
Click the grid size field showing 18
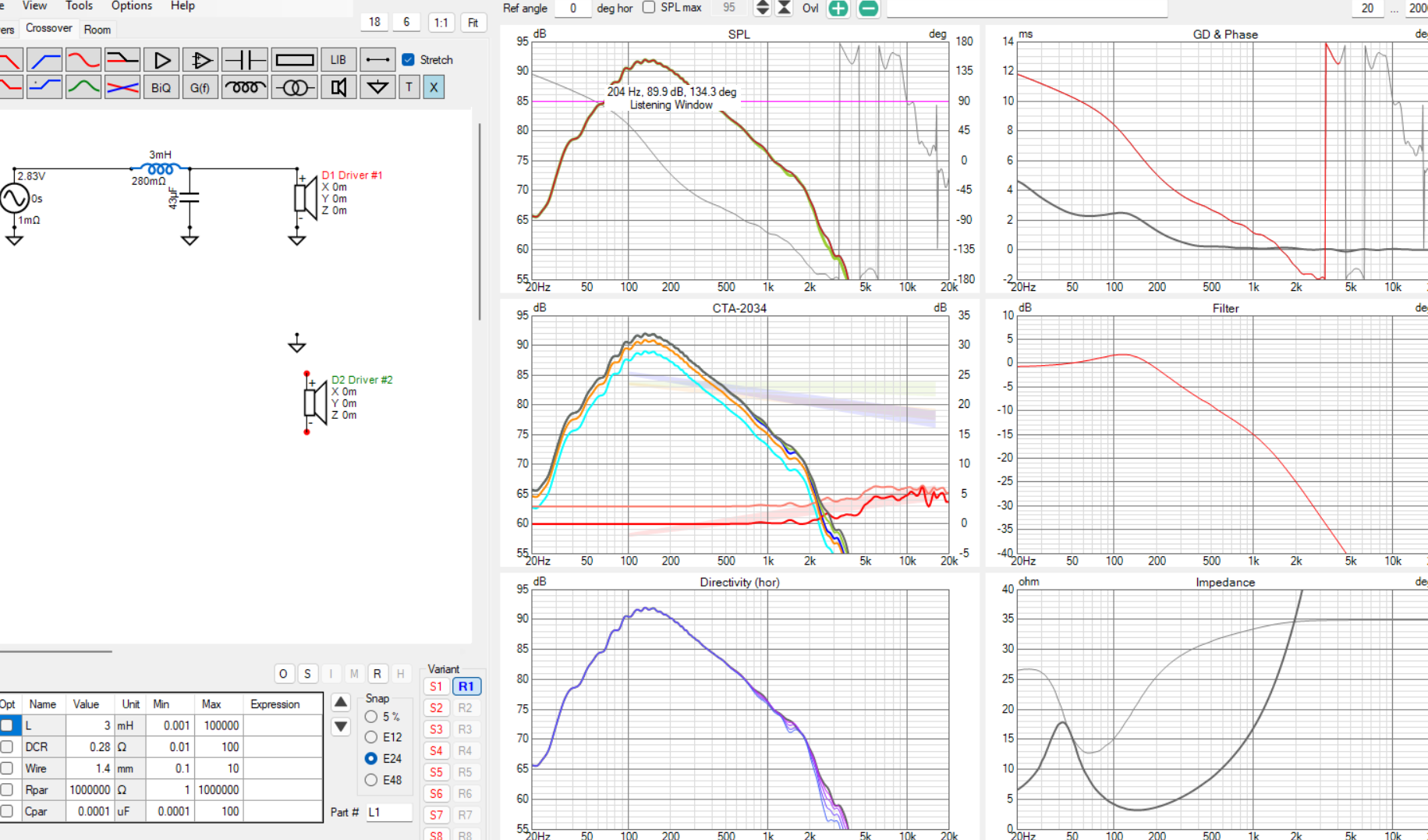(375, 22)
